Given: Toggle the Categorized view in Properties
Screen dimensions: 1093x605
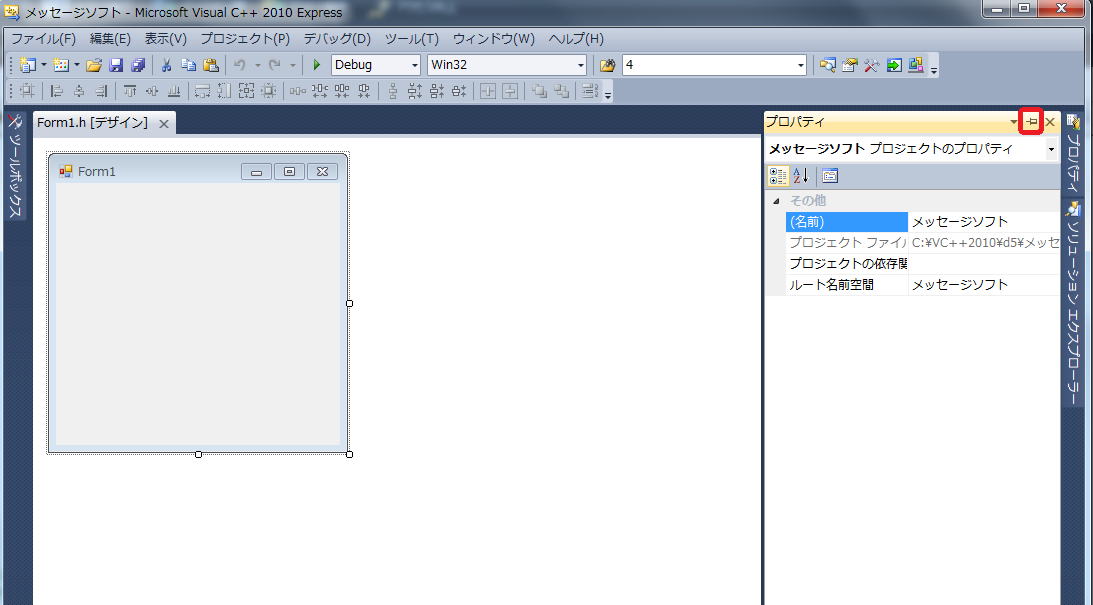Looking at the screenshot, I should pos(777,176).
